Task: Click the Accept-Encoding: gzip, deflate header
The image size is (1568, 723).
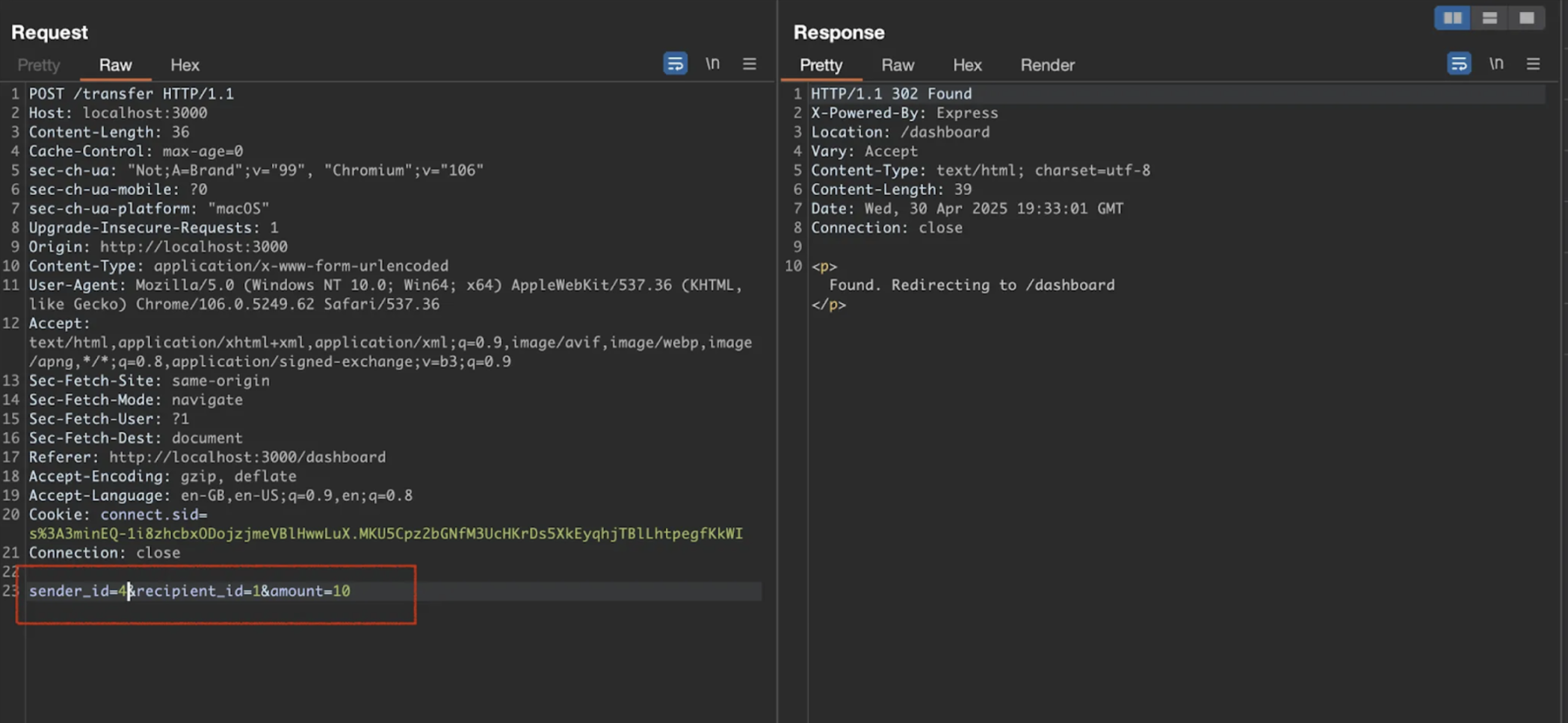Action: pyautogui.click(x=162, y=477)
